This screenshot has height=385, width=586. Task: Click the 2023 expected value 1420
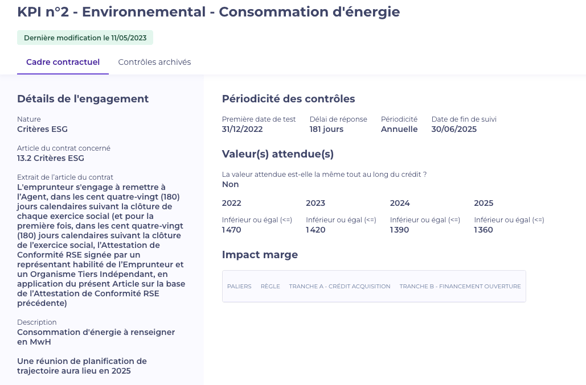pyautogui.click(x=316, y=230)
